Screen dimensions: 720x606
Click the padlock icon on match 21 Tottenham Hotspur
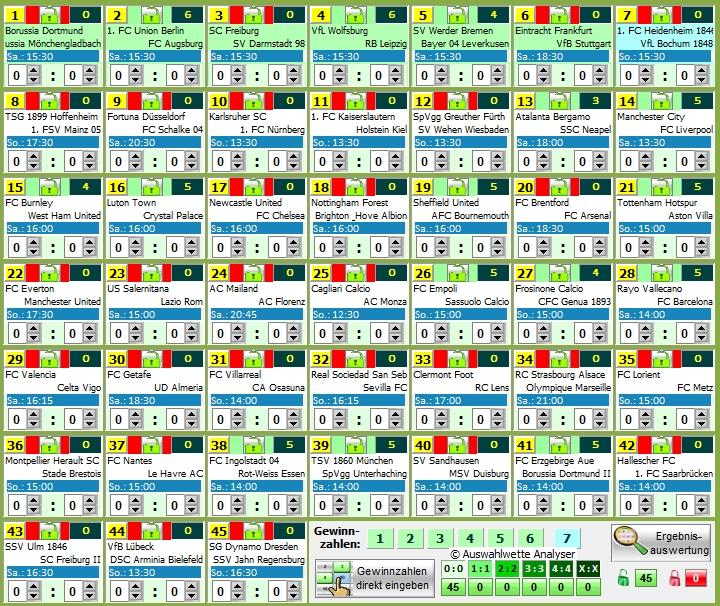[661, 187]
